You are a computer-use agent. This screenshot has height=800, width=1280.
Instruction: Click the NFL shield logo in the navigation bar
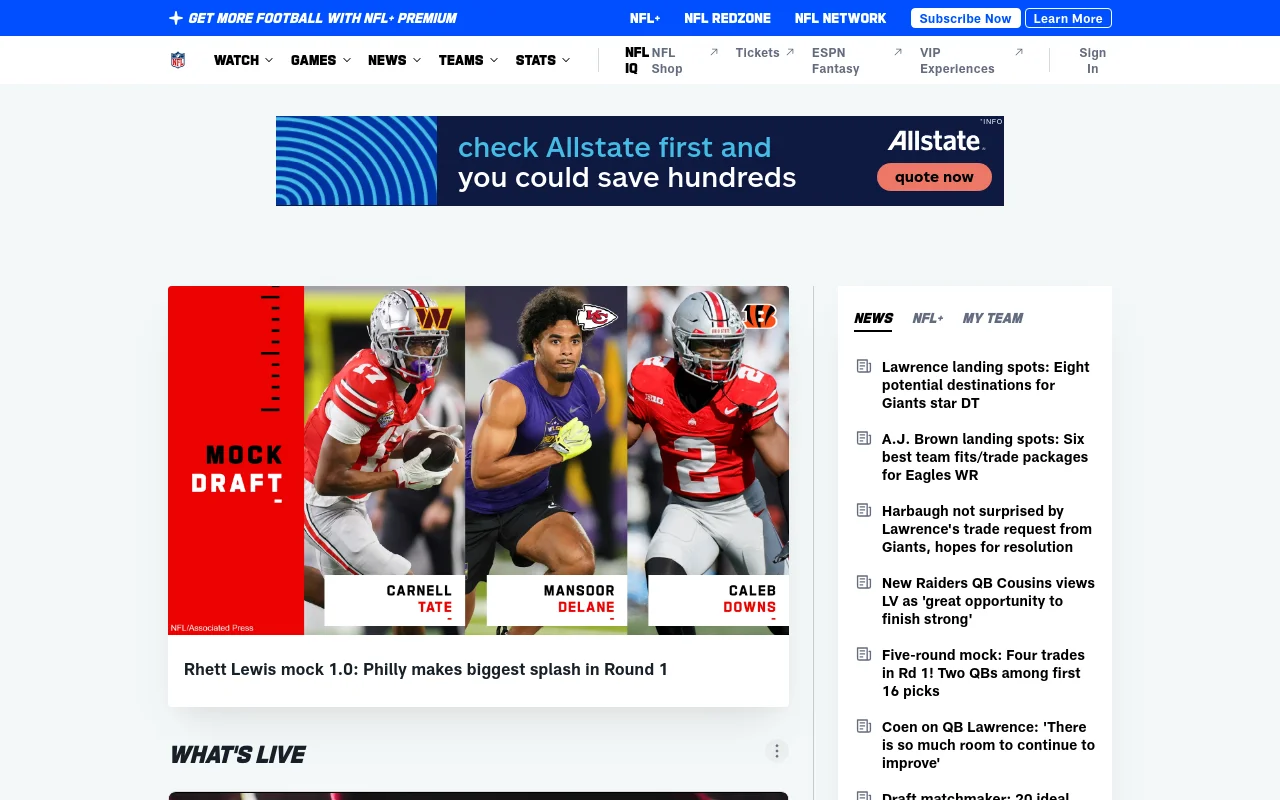177,60
